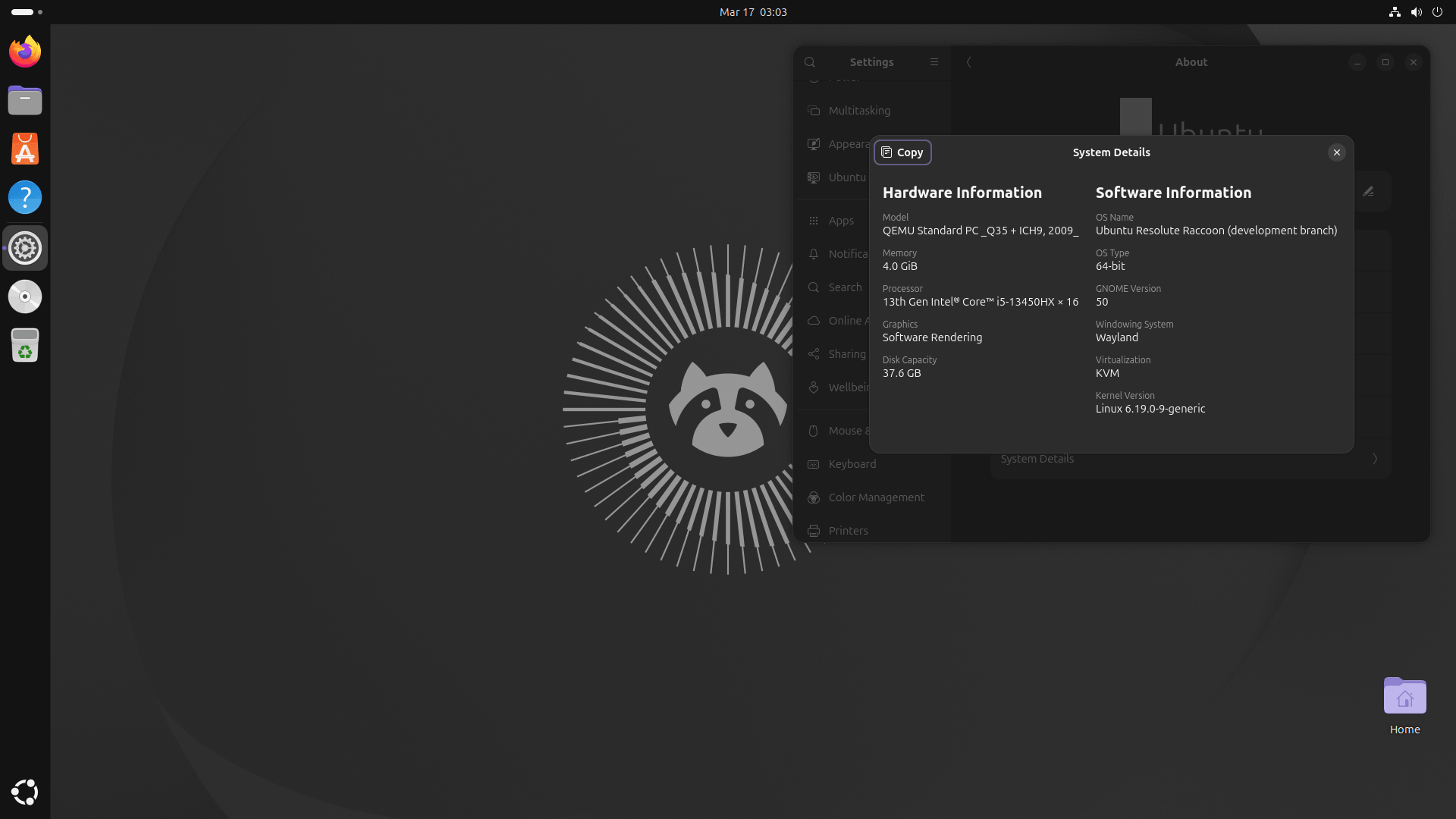1456x819 pixels.
Task: Open the power menu in the top bar
Action: pyautogui.click(x=1438, y=11)
